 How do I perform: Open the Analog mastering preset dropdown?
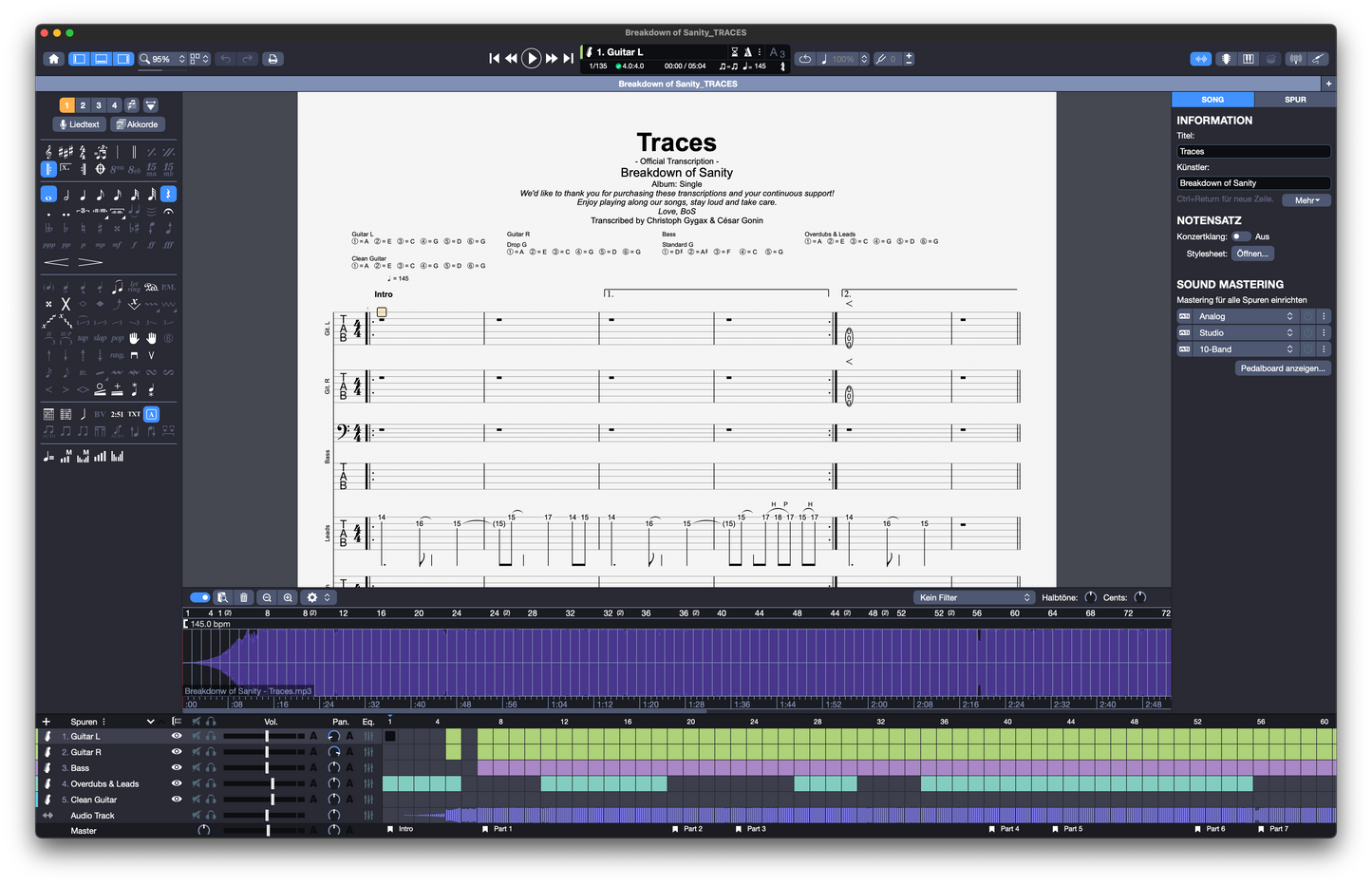click(x=1245, y=316)
